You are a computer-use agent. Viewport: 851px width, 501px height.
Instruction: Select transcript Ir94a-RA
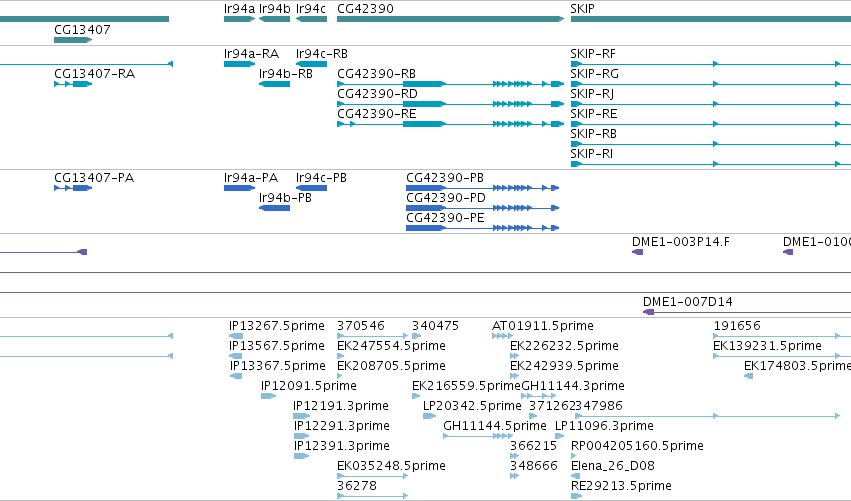[239, 64]
